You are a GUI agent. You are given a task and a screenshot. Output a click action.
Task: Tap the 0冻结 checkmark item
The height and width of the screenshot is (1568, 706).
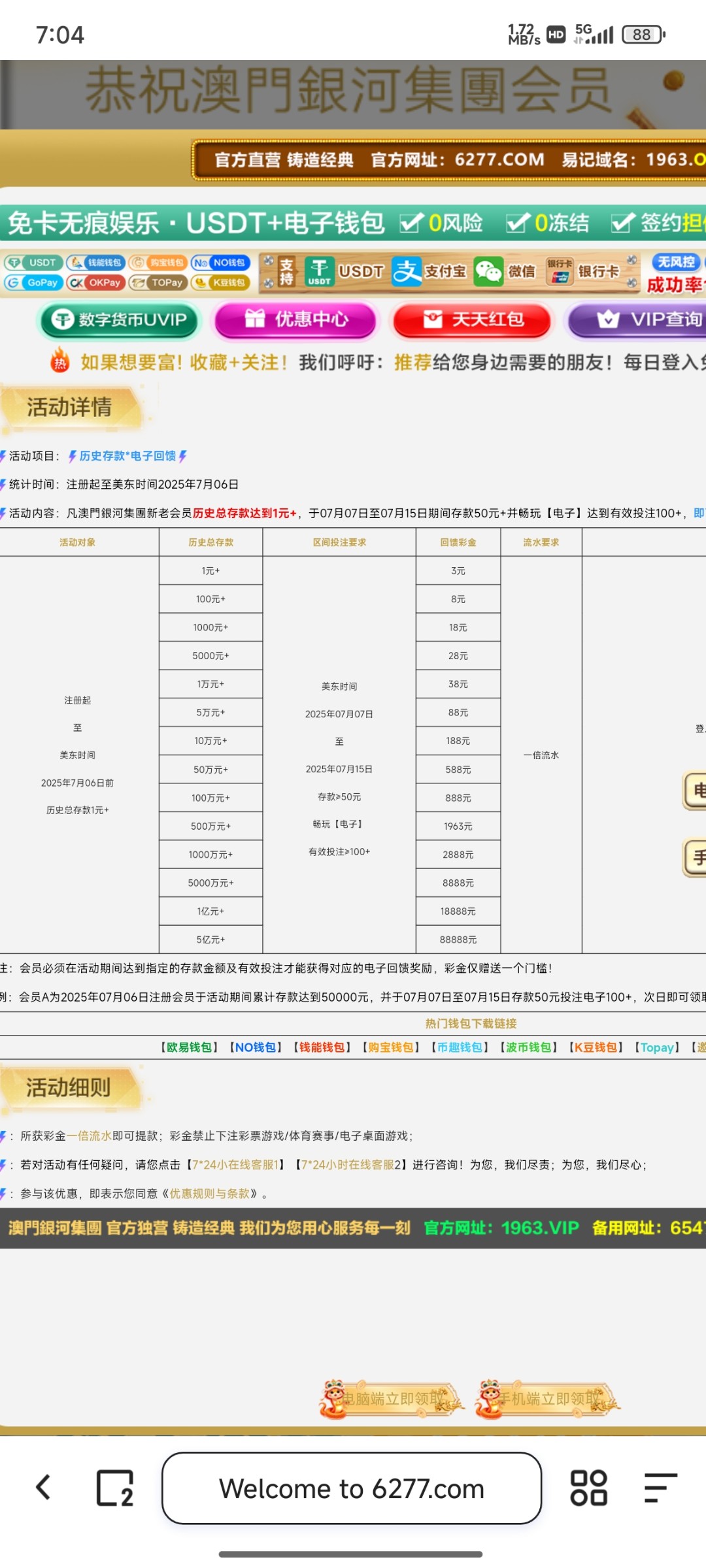point(548,223)
